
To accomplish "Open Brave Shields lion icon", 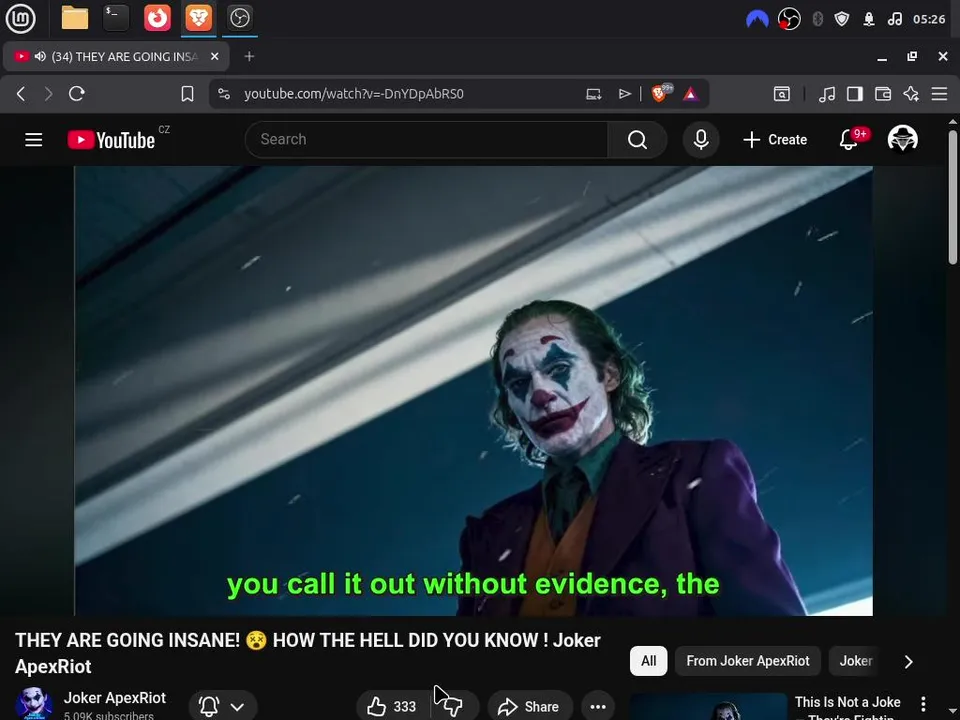I will click(661, 93).
